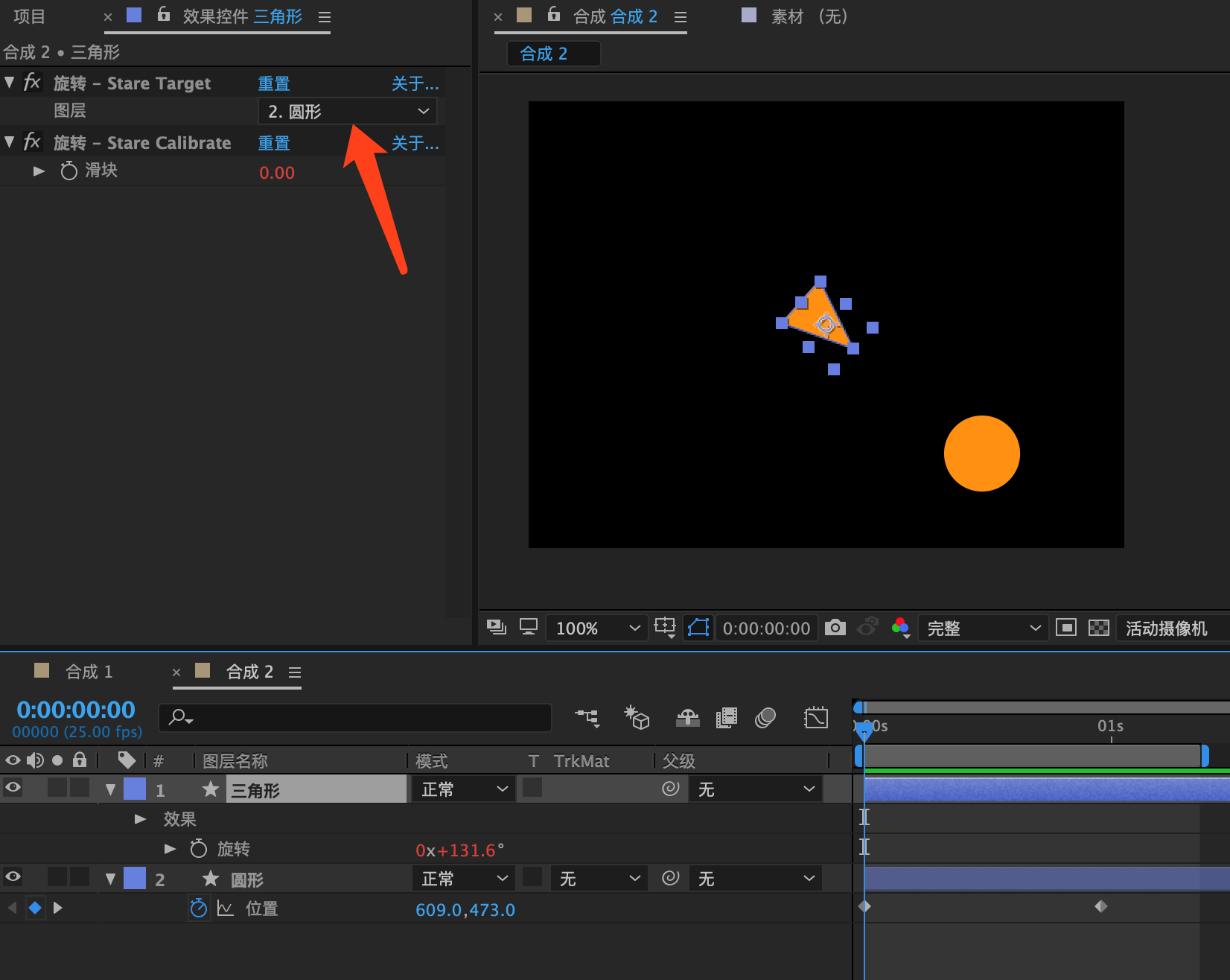Open blend mode dropdown for 圆形

[x=463, y=879]
